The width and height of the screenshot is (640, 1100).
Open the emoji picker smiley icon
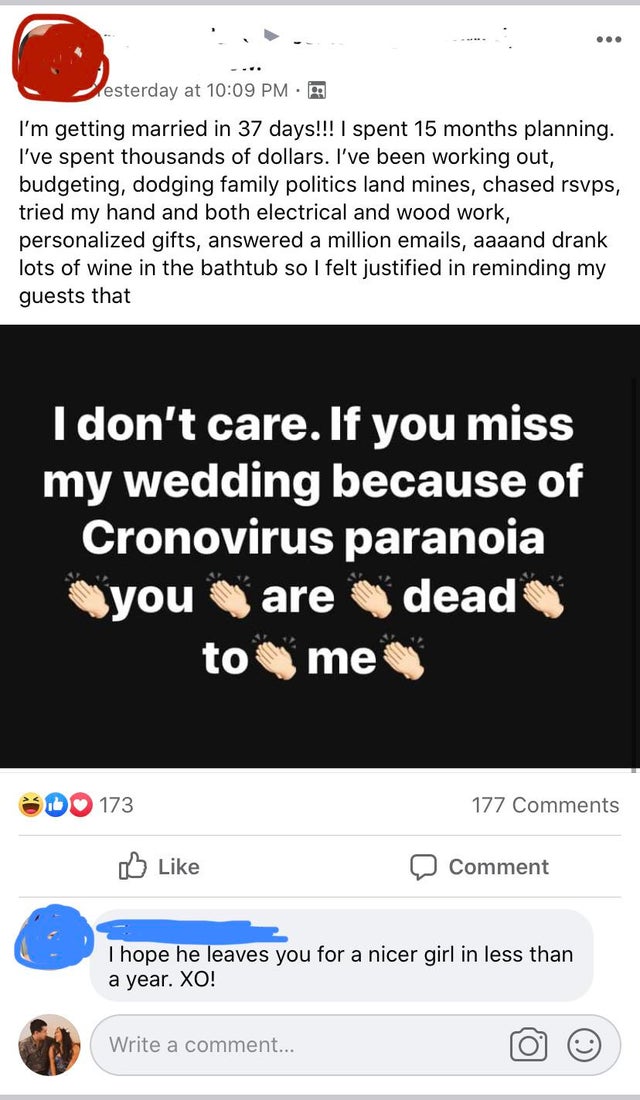[585, 1045]
